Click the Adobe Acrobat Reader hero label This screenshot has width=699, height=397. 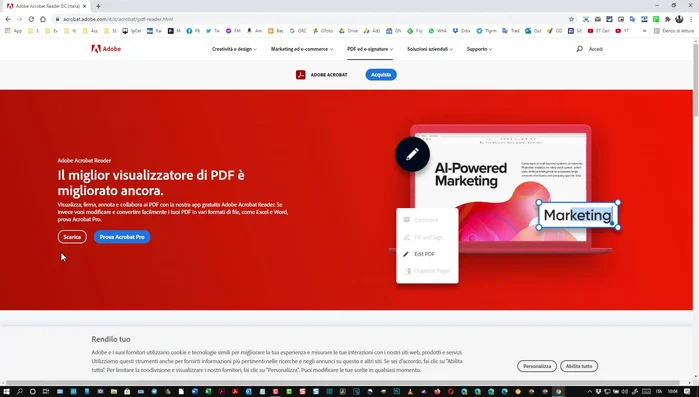(84, 160)
